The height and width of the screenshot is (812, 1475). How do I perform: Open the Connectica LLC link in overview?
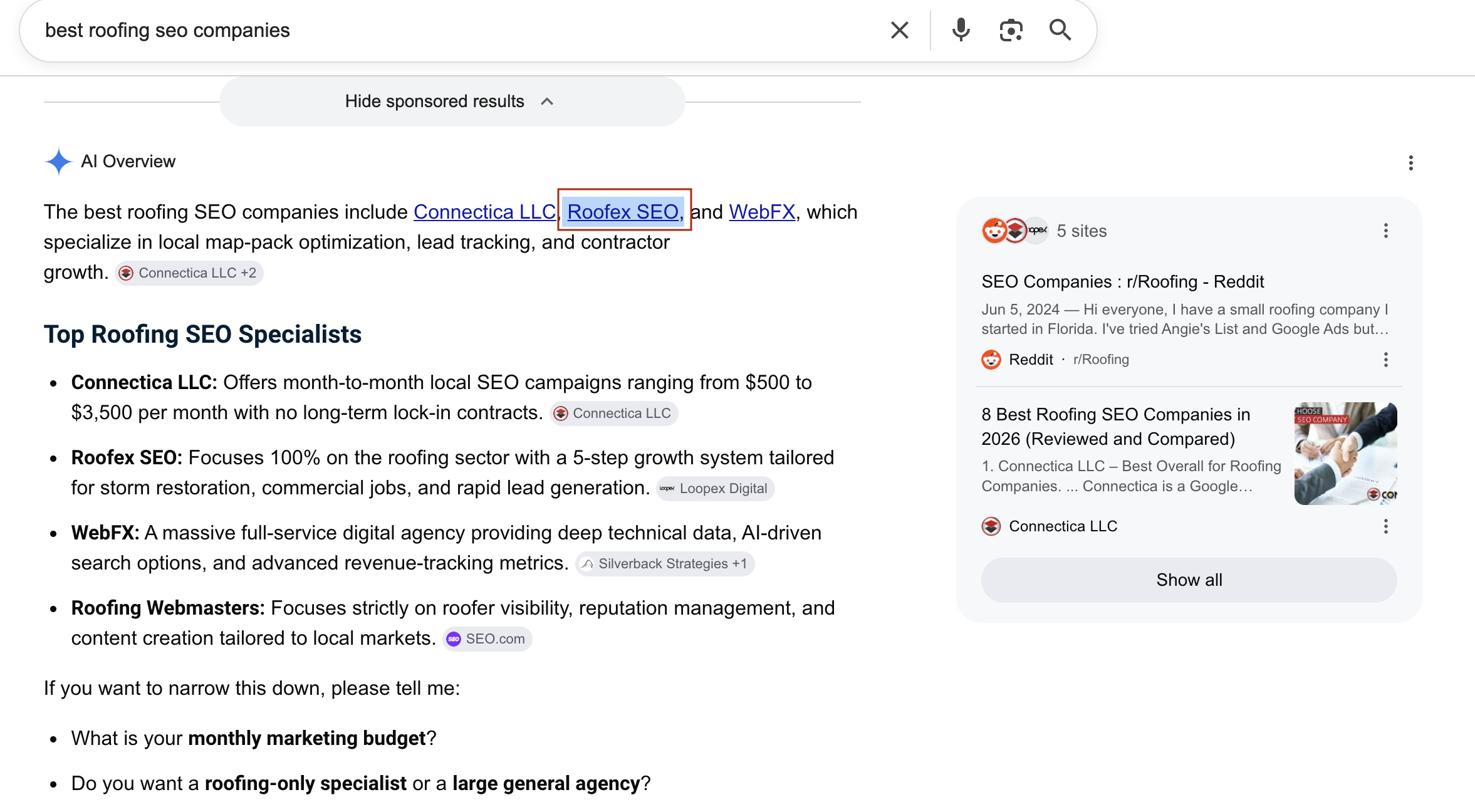[x=484, y=212]
